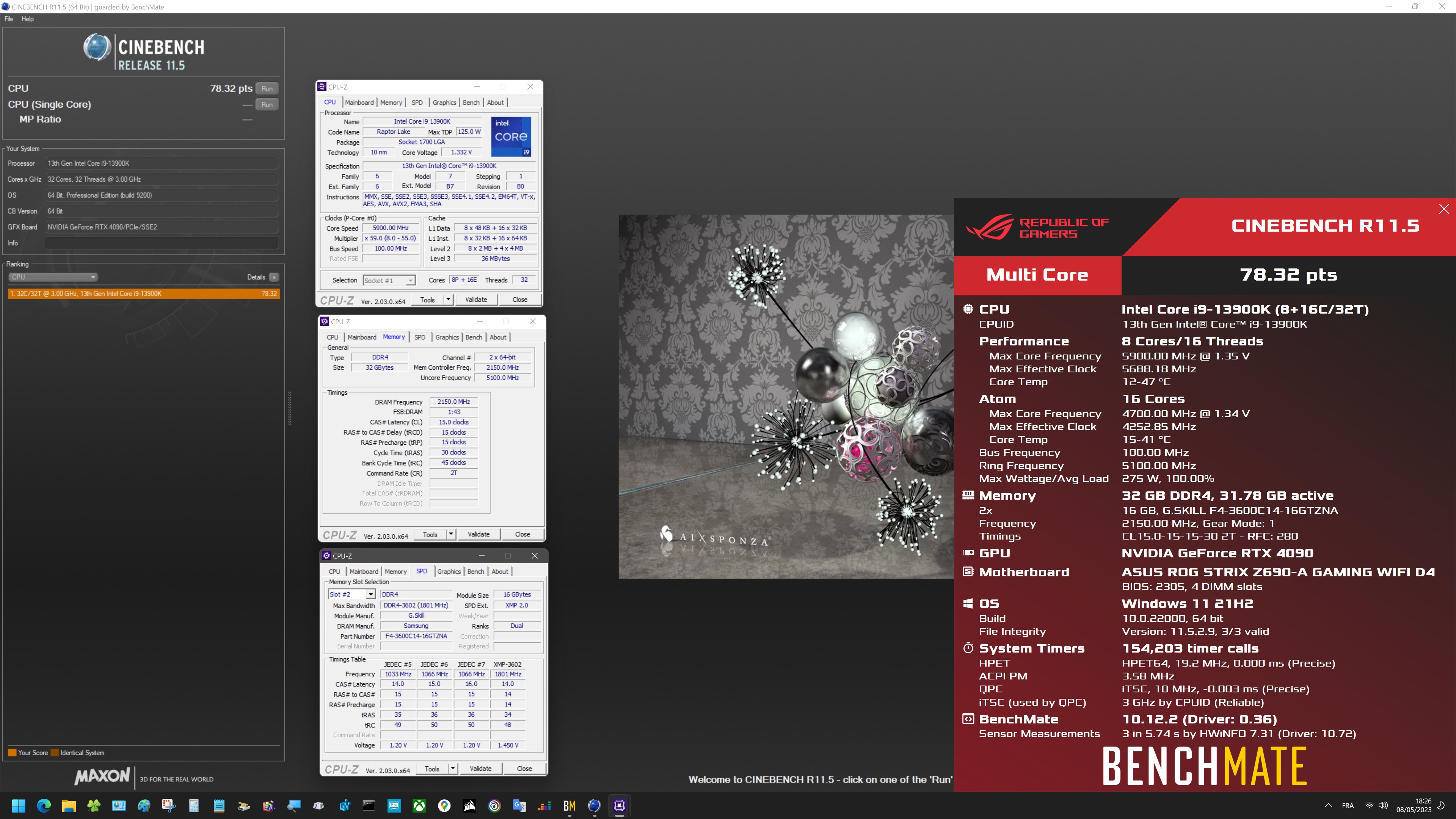This screenshot has width=1456, height=819.
Task: Open the Paint palette icon in taskbar
Action: coord(144,805)
